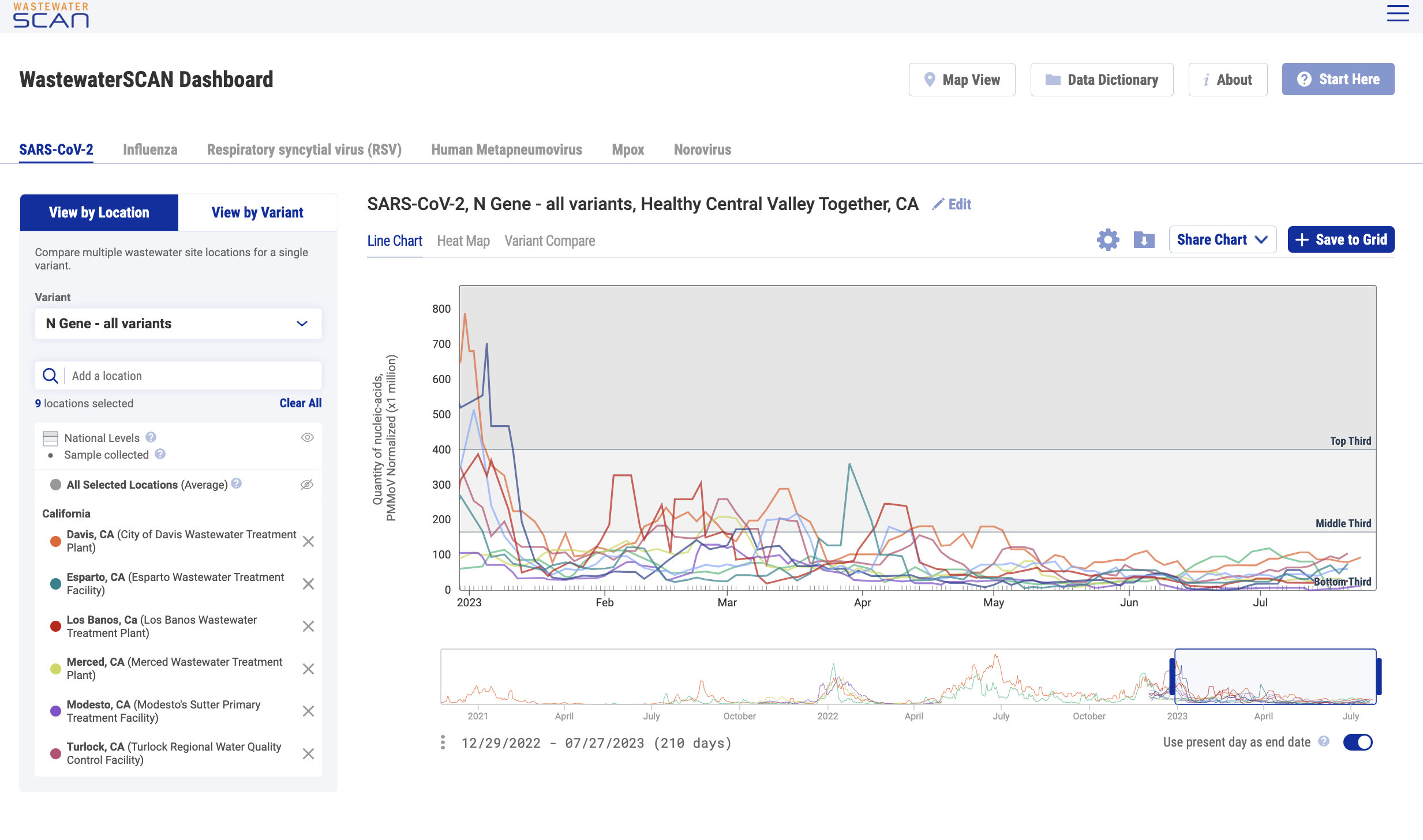This screenshot has width=1423, height=840.
Task: Click the right timeline range slider handle
Action: click(x=1378, y=676)
